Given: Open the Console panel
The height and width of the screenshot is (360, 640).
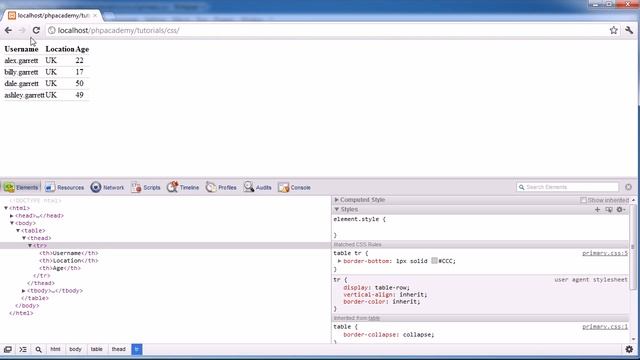Looking at the screenshot, I should point(294,187).
